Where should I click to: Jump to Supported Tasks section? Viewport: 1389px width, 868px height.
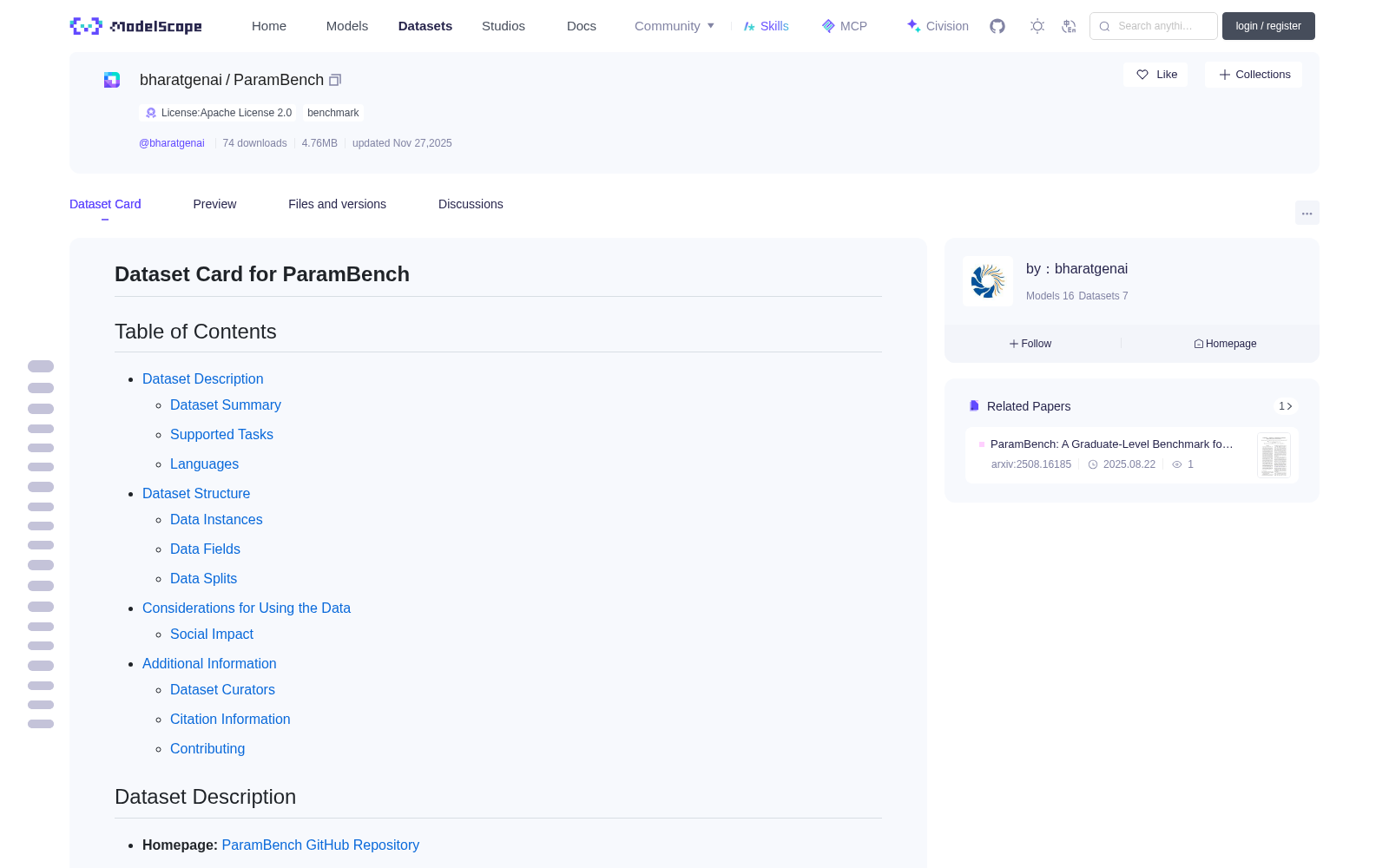[221, 434]
